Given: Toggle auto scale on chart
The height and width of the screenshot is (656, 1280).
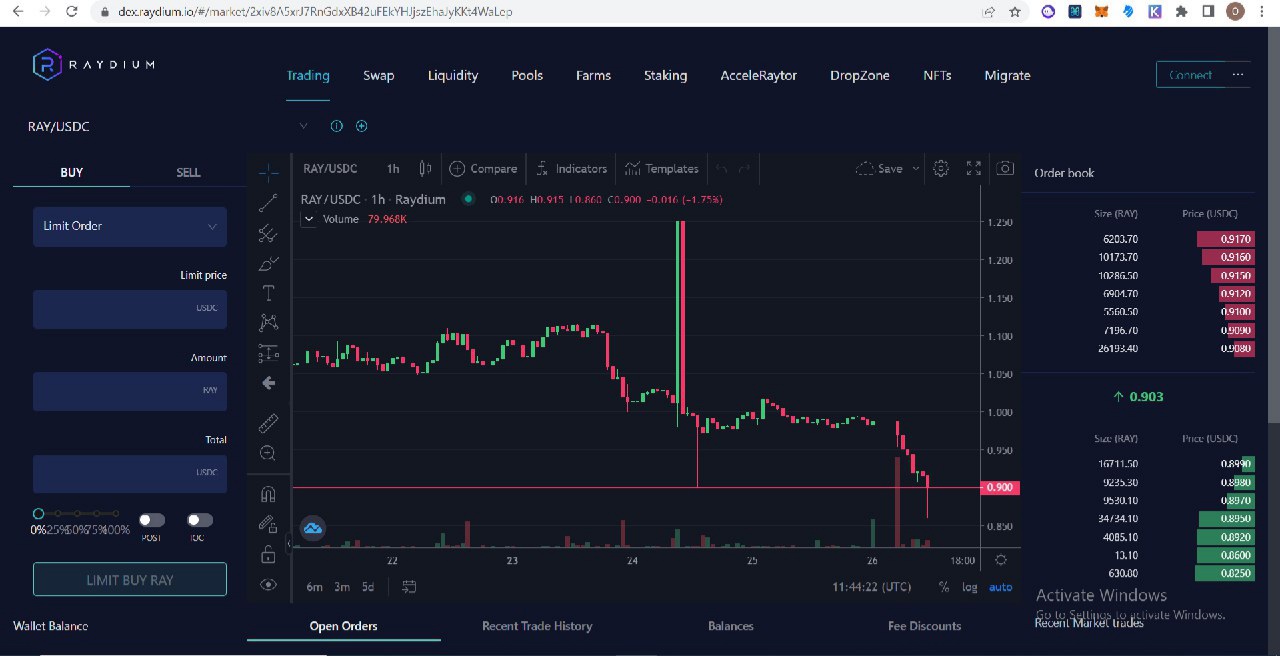Looking at the screenshot, I should coord(1000,587).
